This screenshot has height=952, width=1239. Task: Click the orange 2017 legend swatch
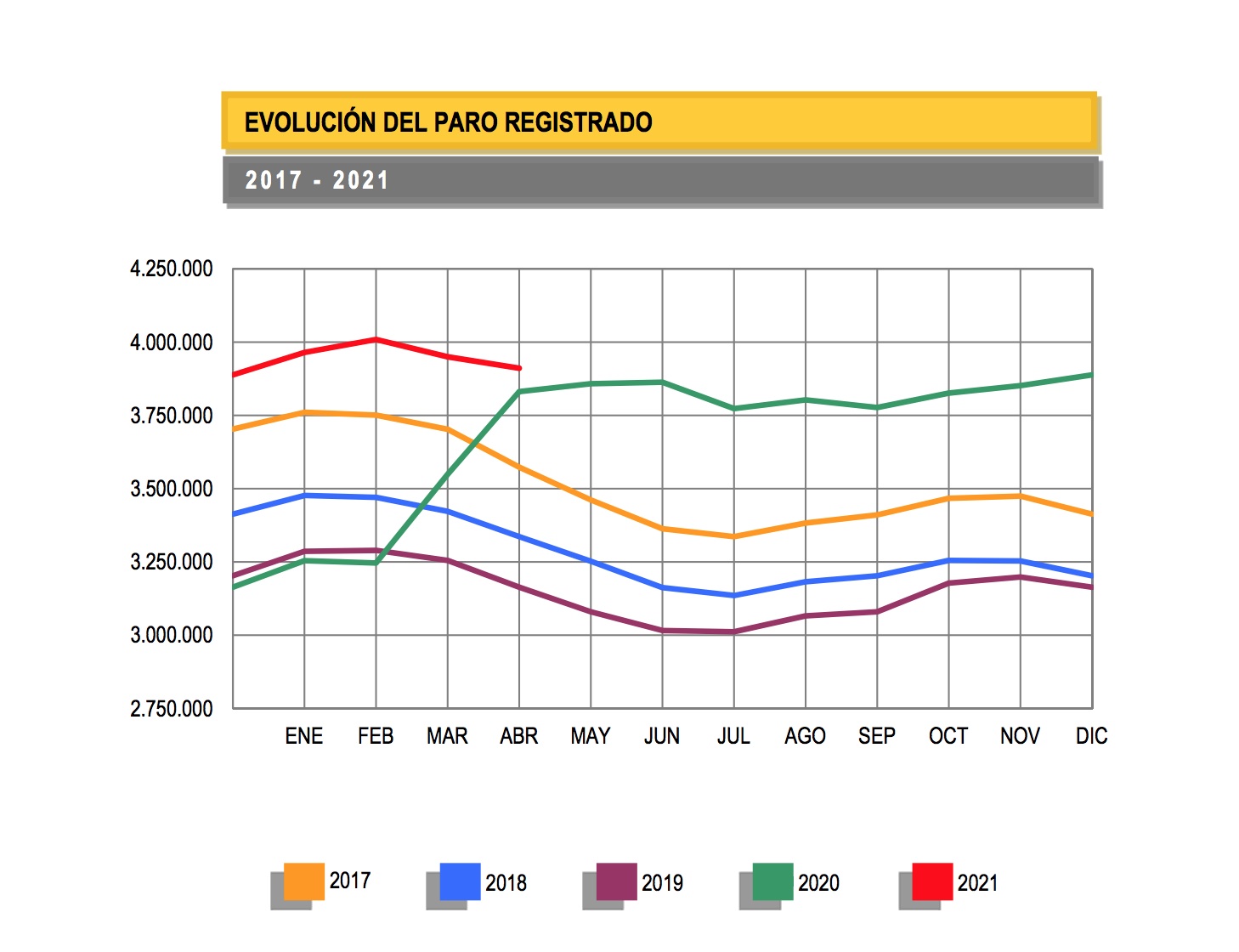click(303, 881)
